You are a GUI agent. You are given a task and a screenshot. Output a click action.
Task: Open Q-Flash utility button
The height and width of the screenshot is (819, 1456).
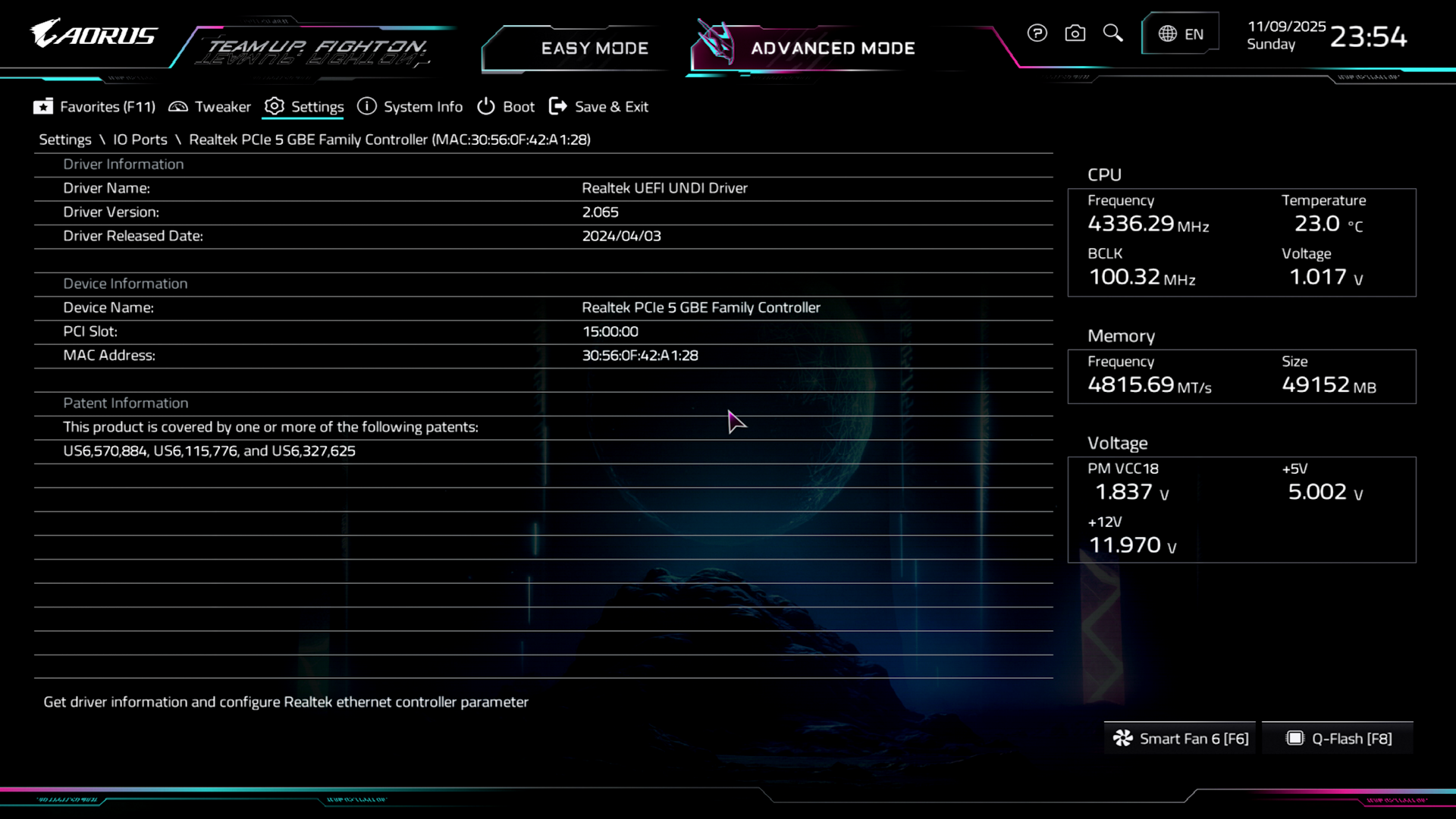(x=1339, y=739)
